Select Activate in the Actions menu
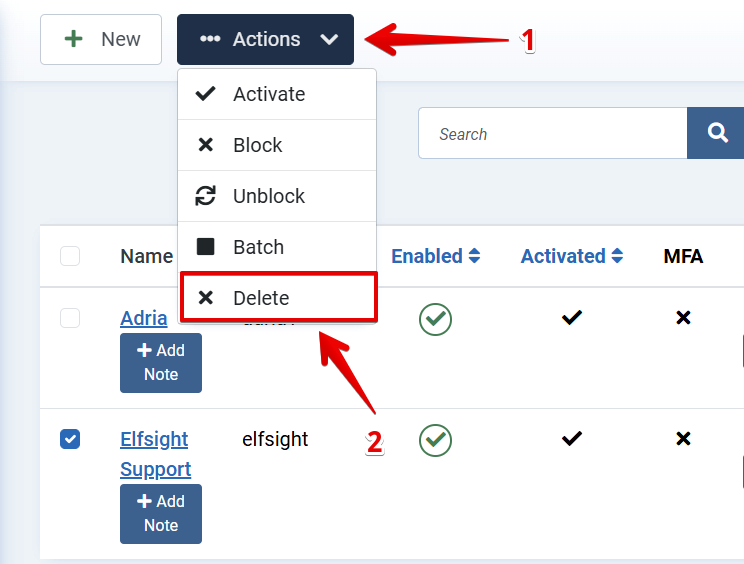This screenshot has width=744, height=564. tap(277, 94)
